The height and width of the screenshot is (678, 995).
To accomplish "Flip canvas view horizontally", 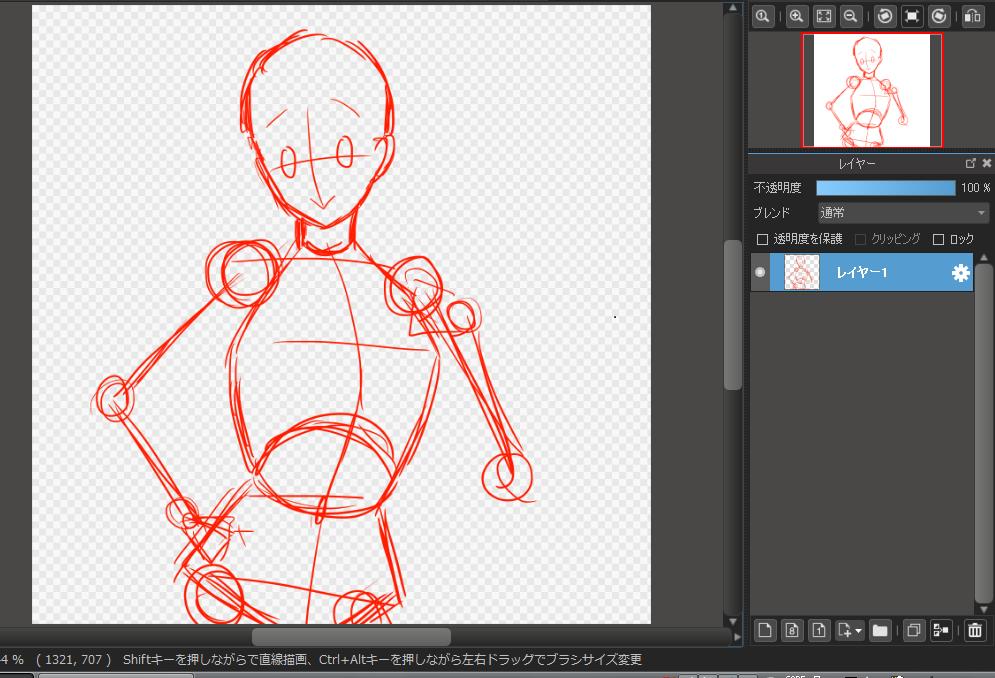I will (972, 16).
